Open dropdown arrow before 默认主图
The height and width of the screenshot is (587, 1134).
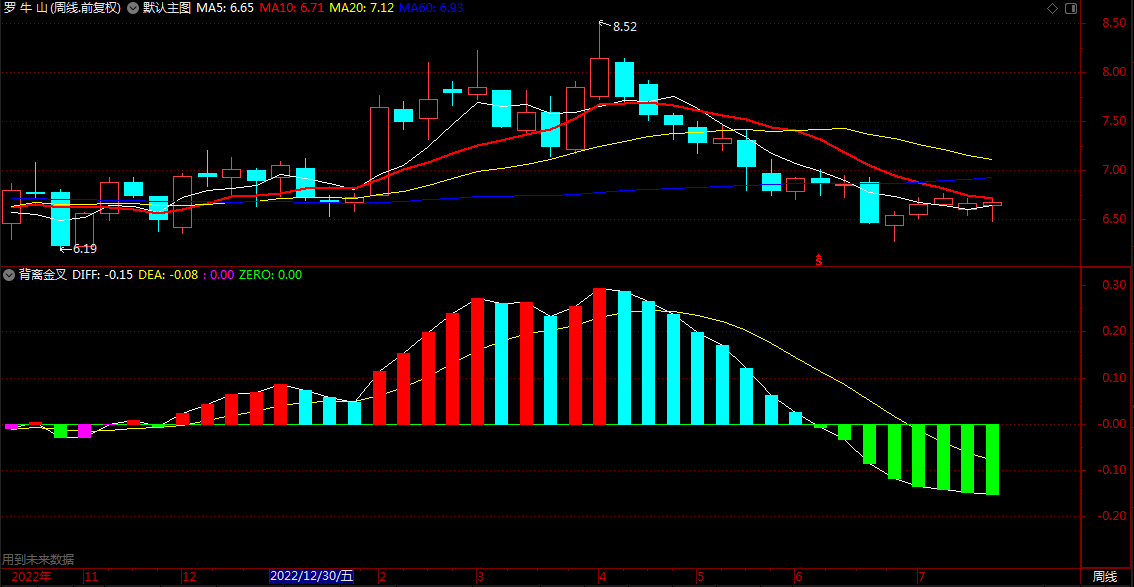[133, 9]
